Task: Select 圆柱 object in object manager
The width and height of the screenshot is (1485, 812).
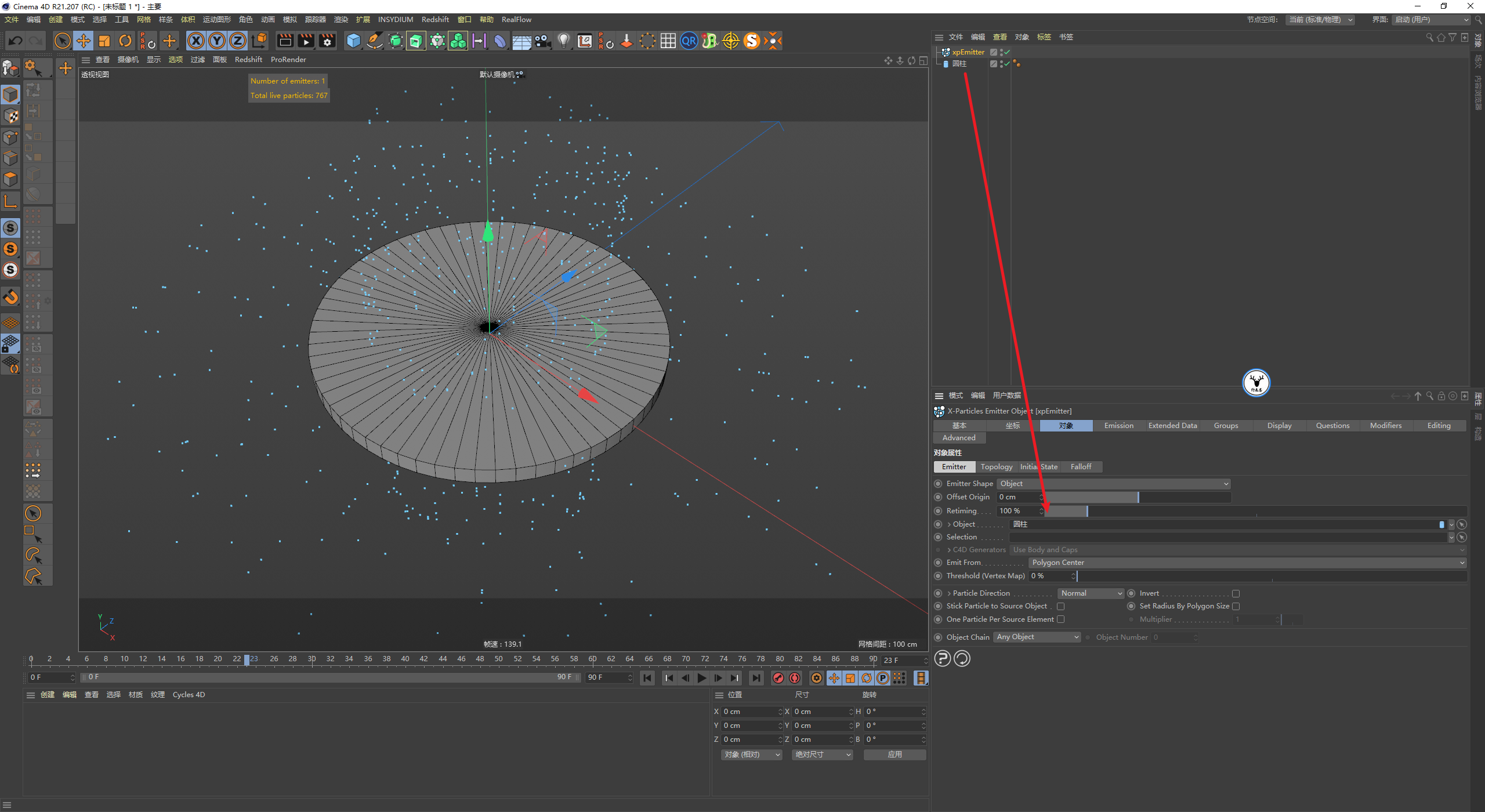Action: (x=959, y=63)
